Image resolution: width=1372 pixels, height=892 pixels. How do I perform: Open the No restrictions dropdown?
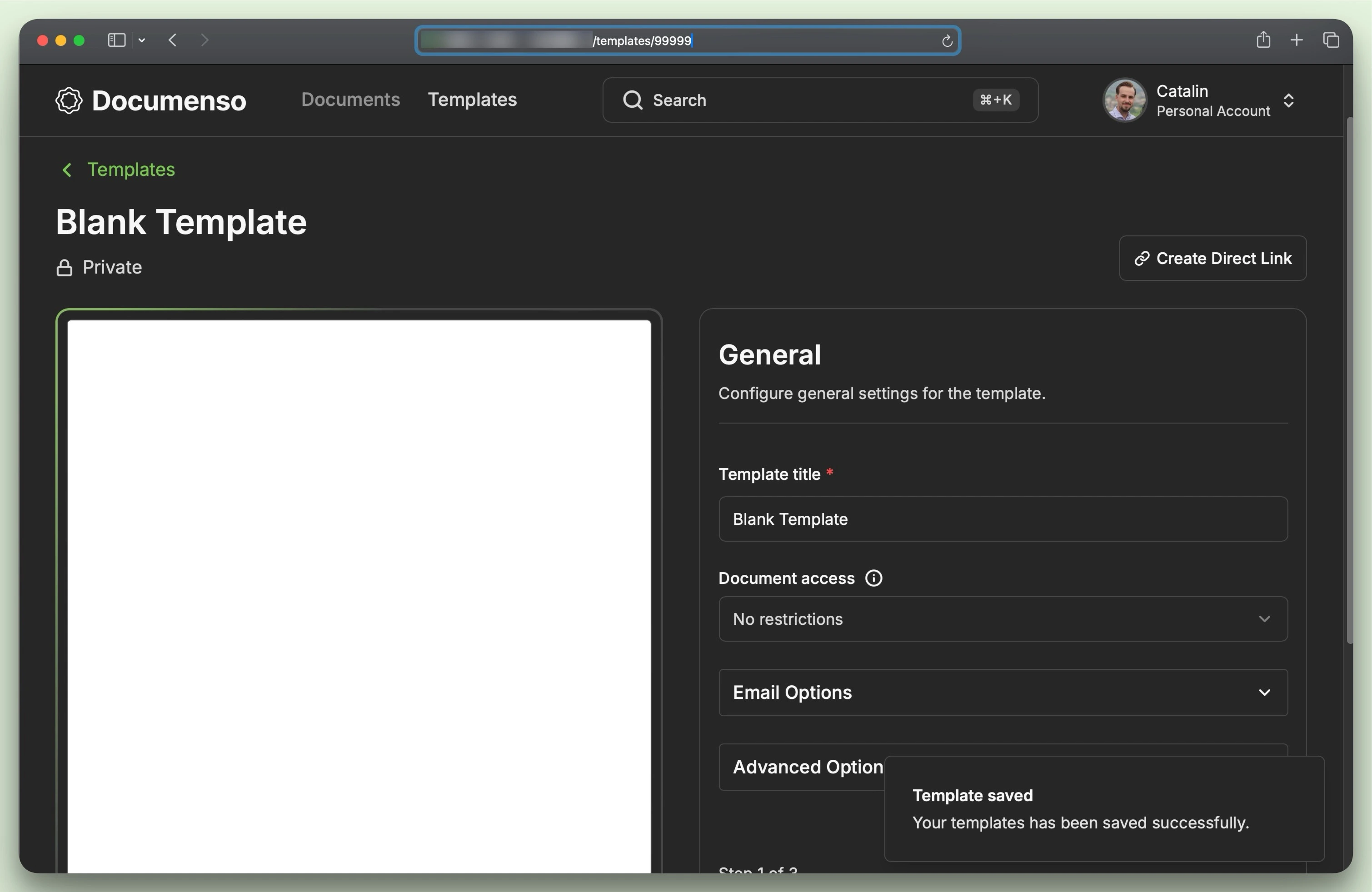[1003, 619]
